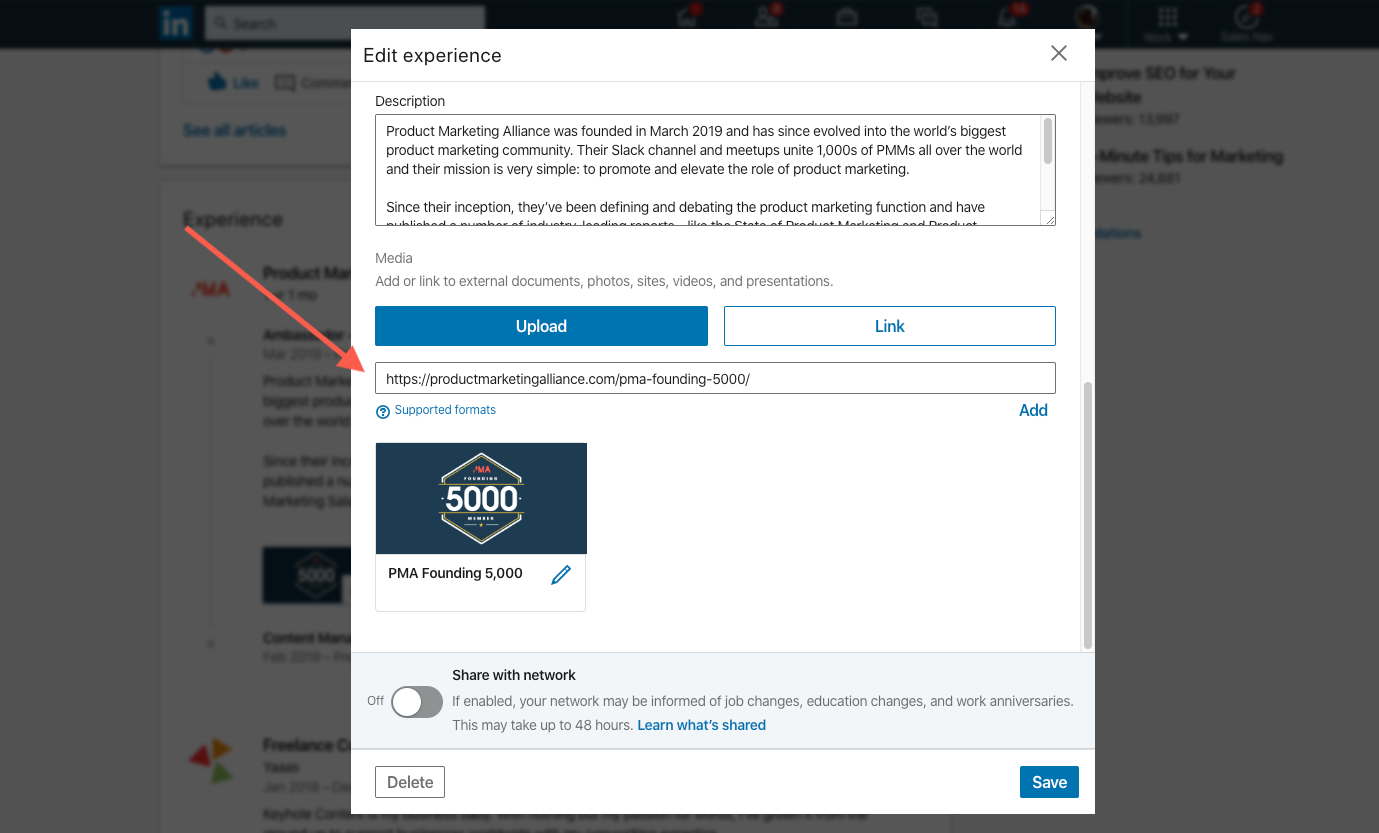This screenshot has width=1379, height=833.
Task: Toggle the Share with network switch
Action: tap(417, 702)
